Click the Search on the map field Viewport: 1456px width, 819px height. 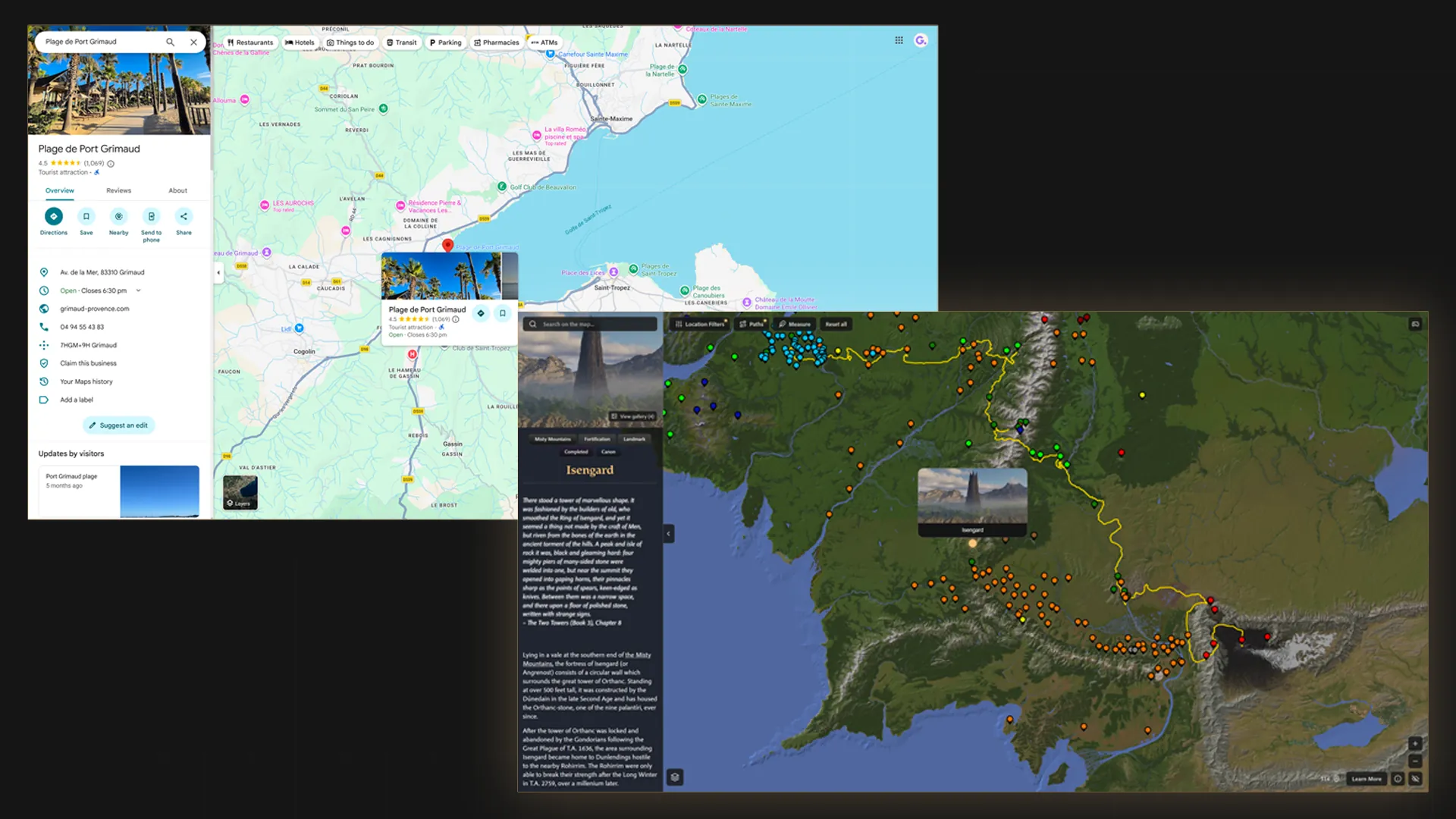[590, 324]
